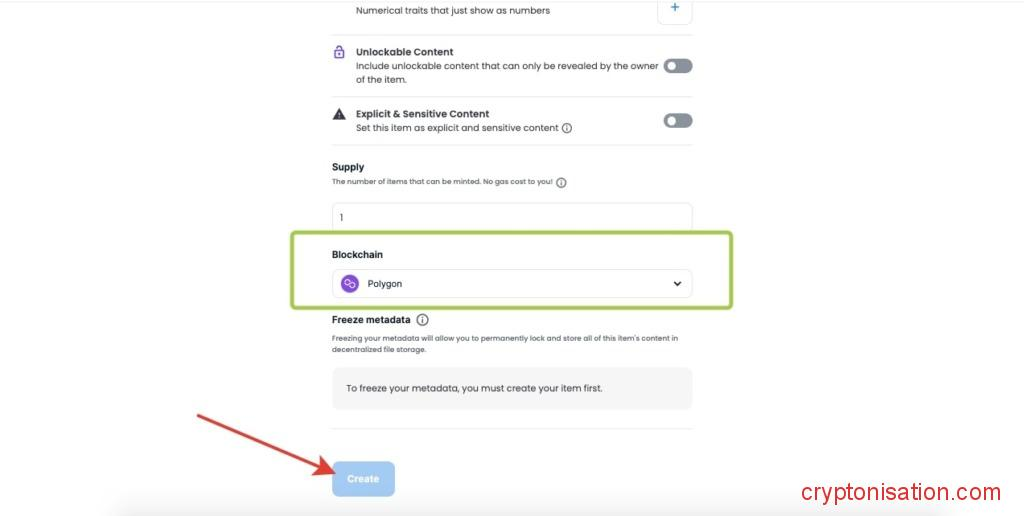Turn on Explicit & Sensitive Content switch
1024x516 pixels.
(678, 121)
